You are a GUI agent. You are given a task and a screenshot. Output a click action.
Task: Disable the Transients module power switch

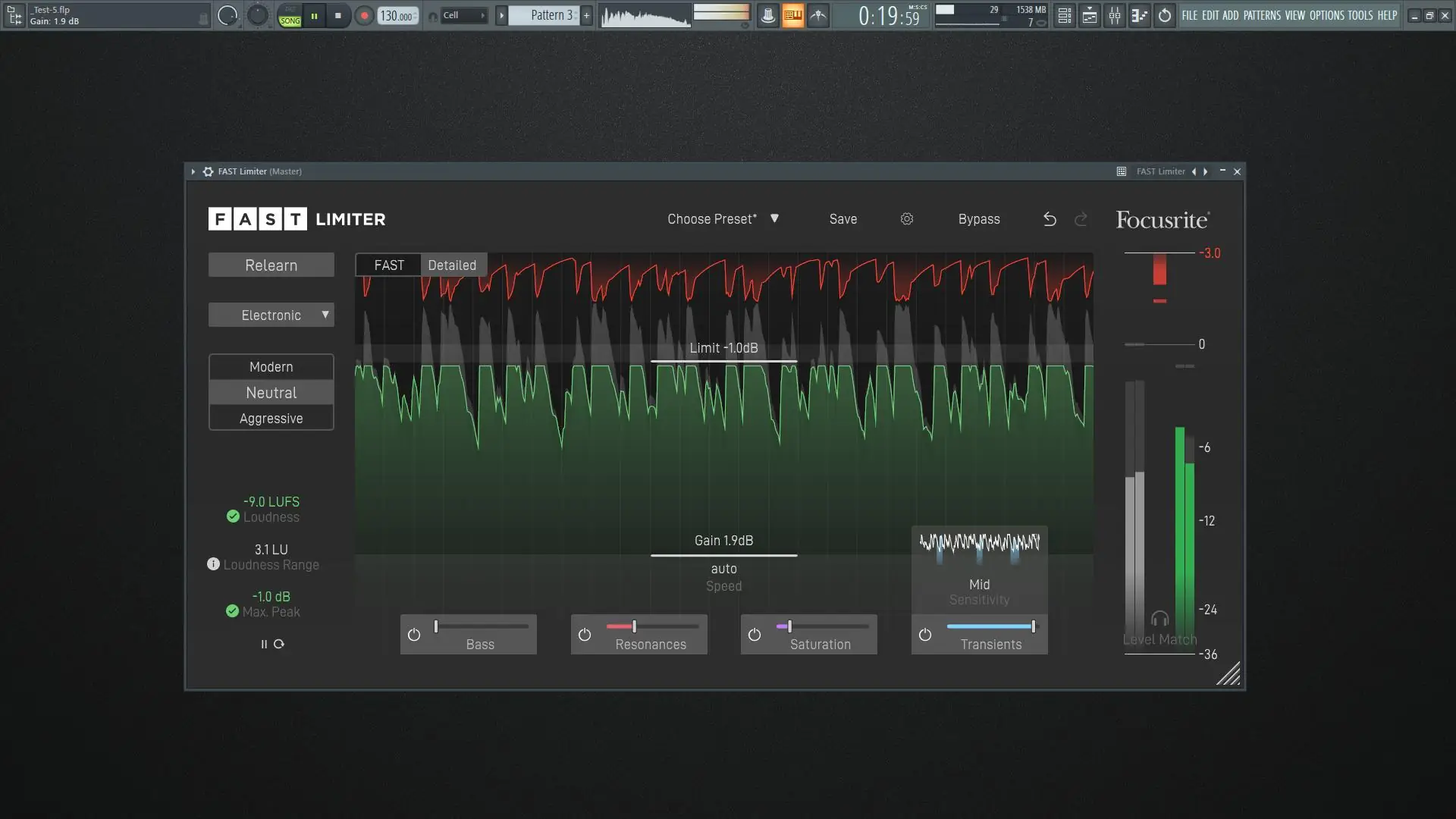point(925,635)
